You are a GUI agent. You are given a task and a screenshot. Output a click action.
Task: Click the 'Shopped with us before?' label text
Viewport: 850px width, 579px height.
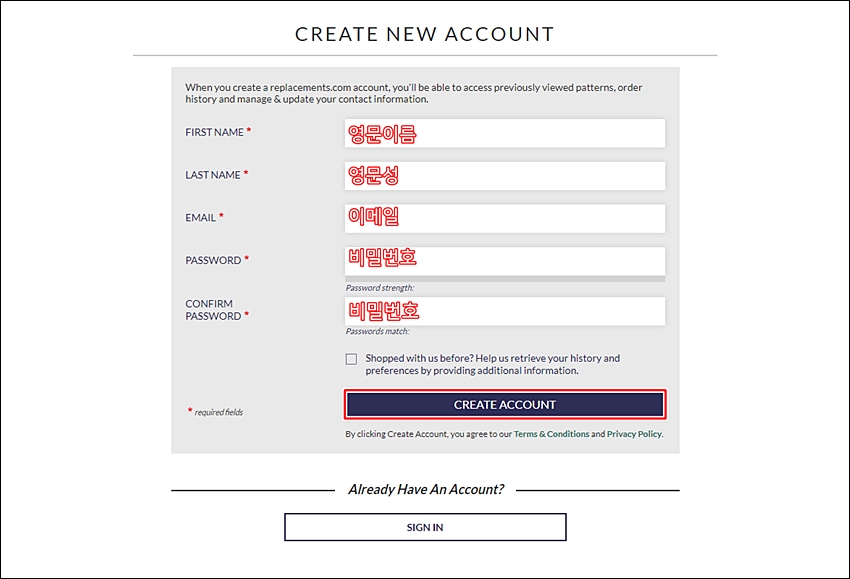tap(492, 364)
